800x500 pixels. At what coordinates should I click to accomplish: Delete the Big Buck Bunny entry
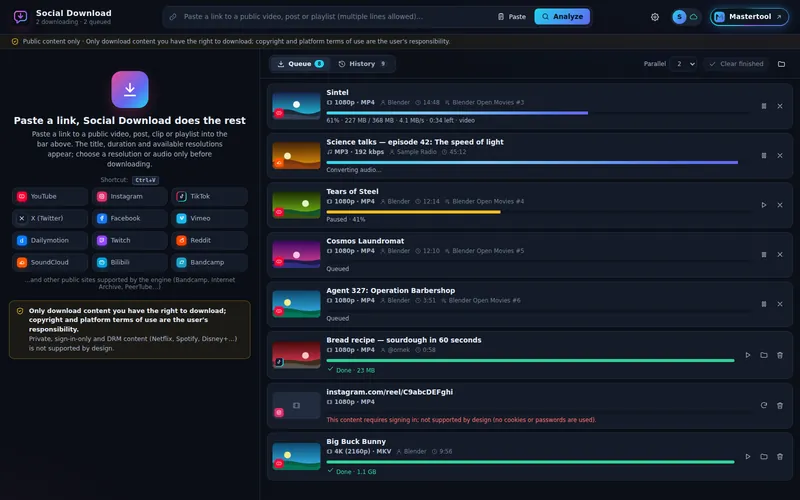(x=780, y=457)
